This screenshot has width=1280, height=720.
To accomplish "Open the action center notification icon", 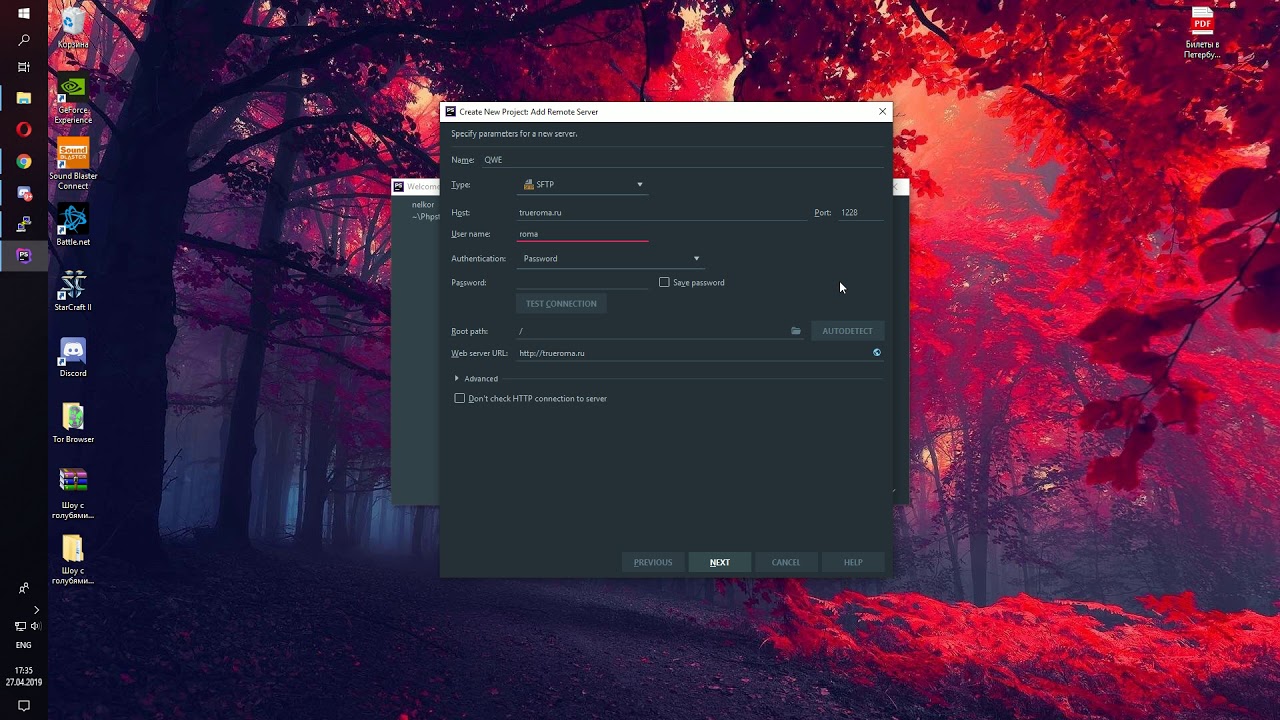I will (24, 705).
